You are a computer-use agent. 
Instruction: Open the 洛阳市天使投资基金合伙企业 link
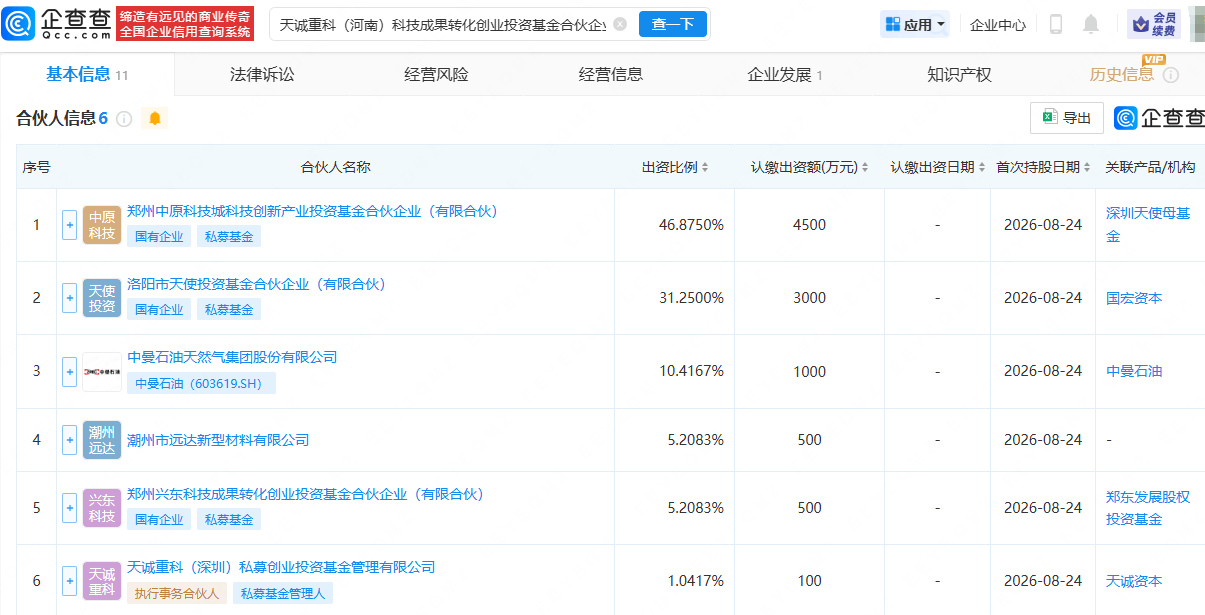(x=256, y=284)
